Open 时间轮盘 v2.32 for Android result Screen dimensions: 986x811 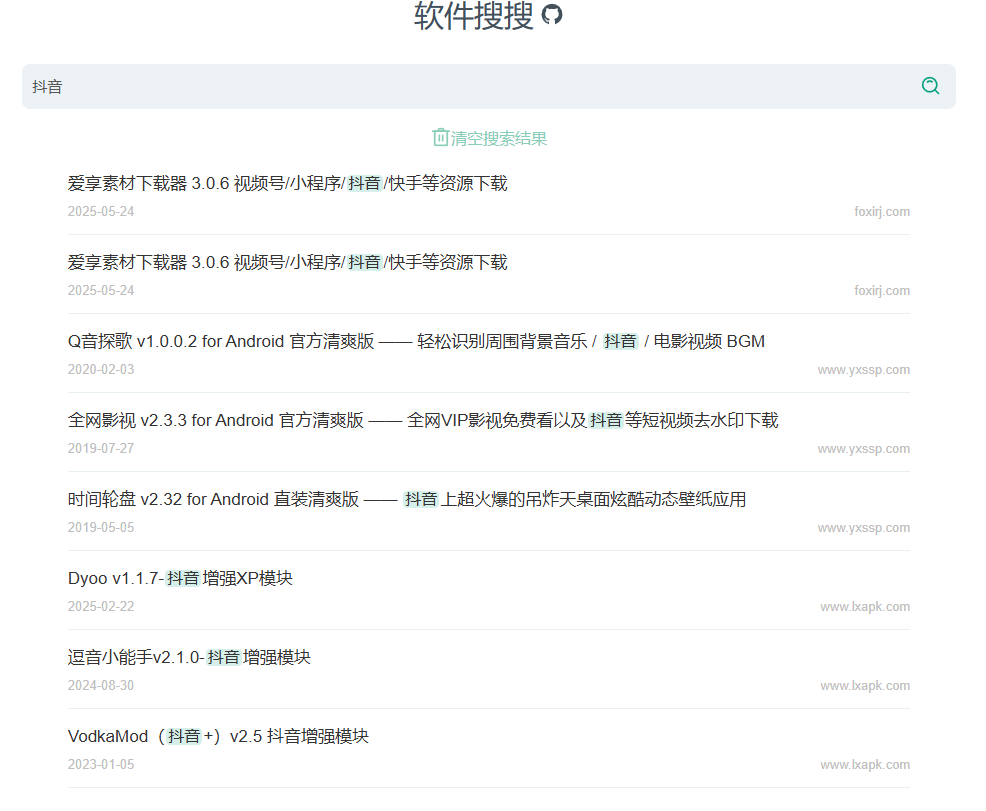tap(407, 499)
